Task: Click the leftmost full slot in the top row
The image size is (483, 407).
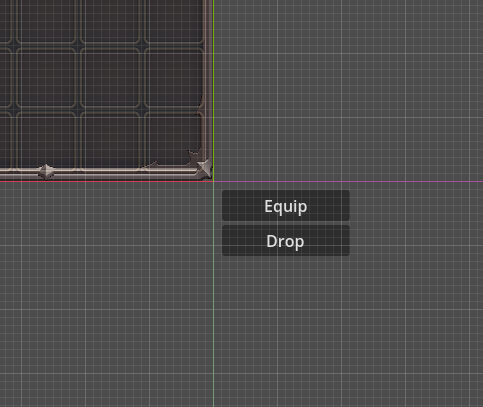Action: coord(46,21)
